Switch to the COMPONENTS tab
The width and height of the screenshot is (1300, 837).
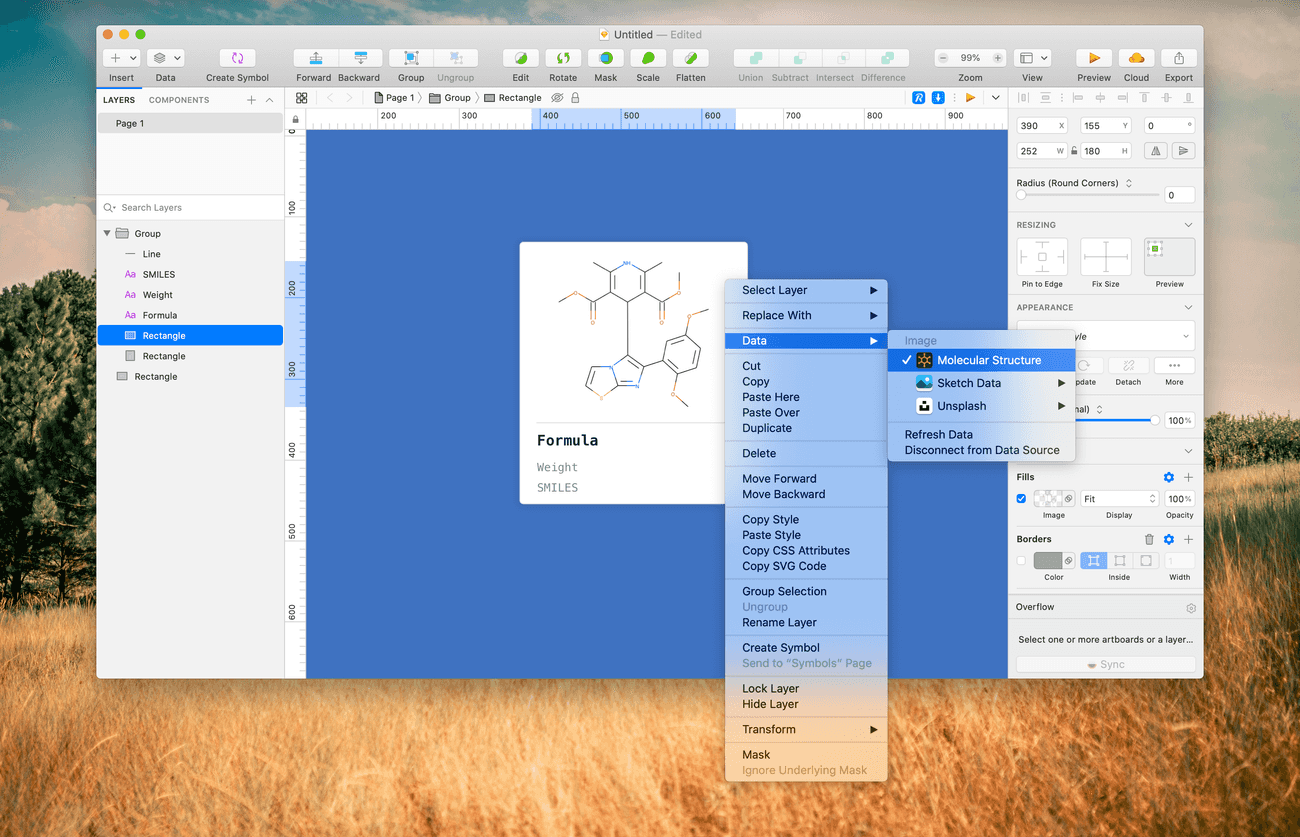click(180, 99)
